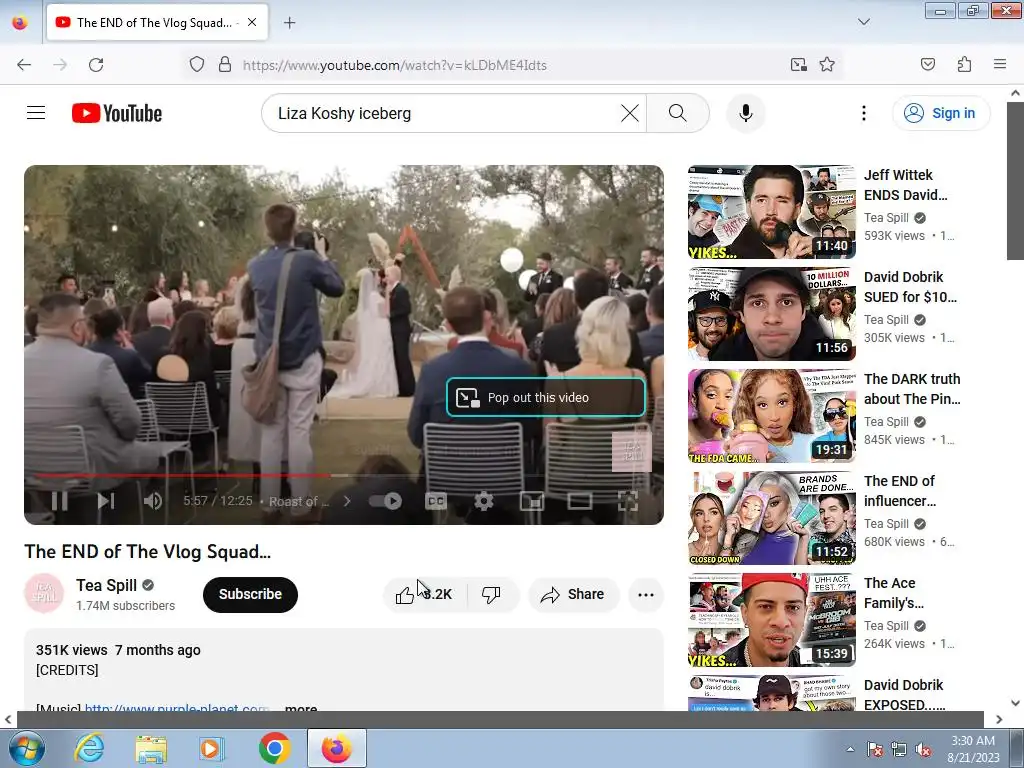Launch Internet Explorer from taskbar

(89, 748)
